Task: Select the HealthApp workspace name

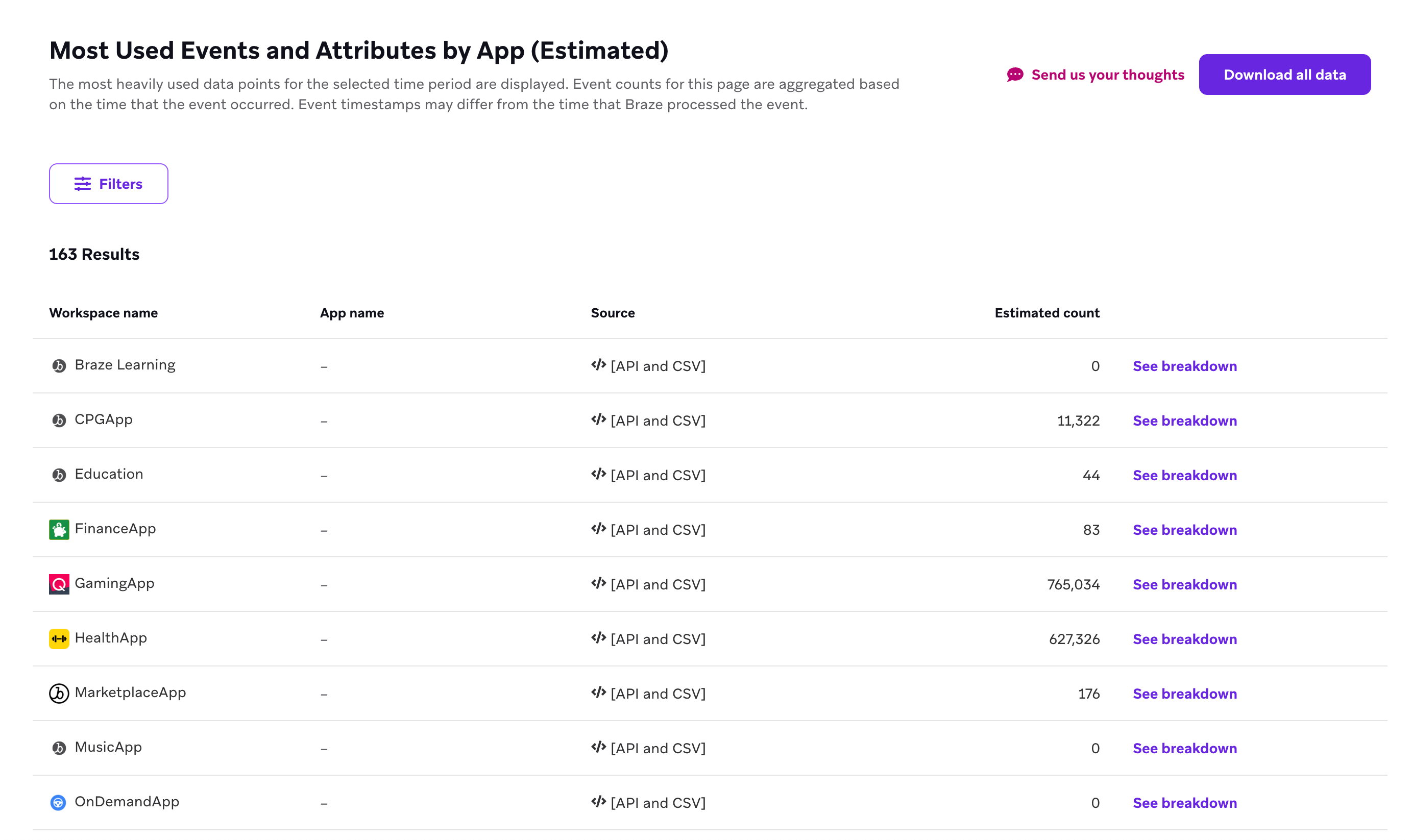Action: [x=110, y=637]
